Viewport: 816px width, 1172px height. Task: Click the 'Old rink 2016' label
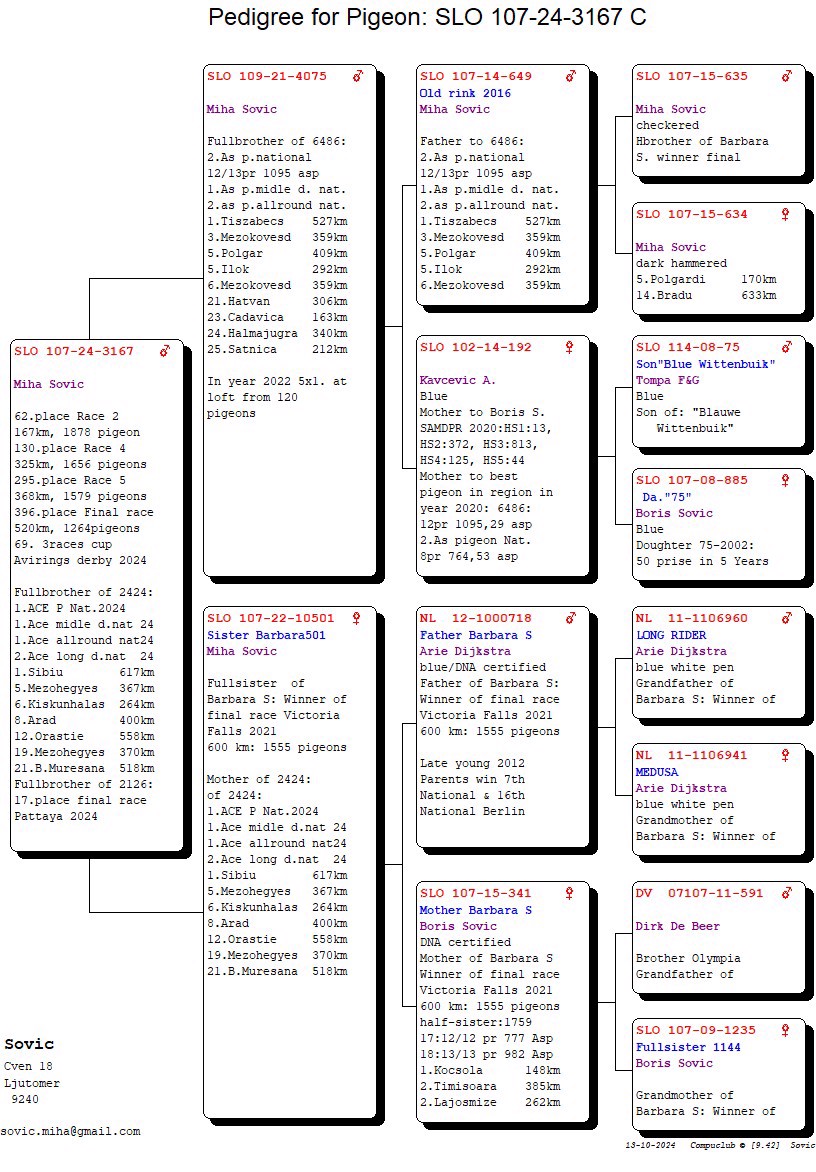465,93
